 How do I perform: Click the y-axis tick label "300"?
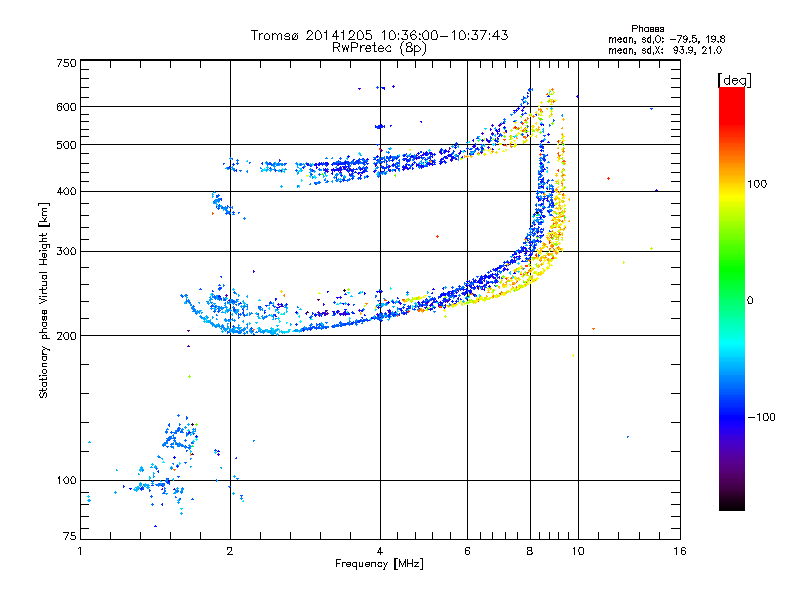coord(66,251)
